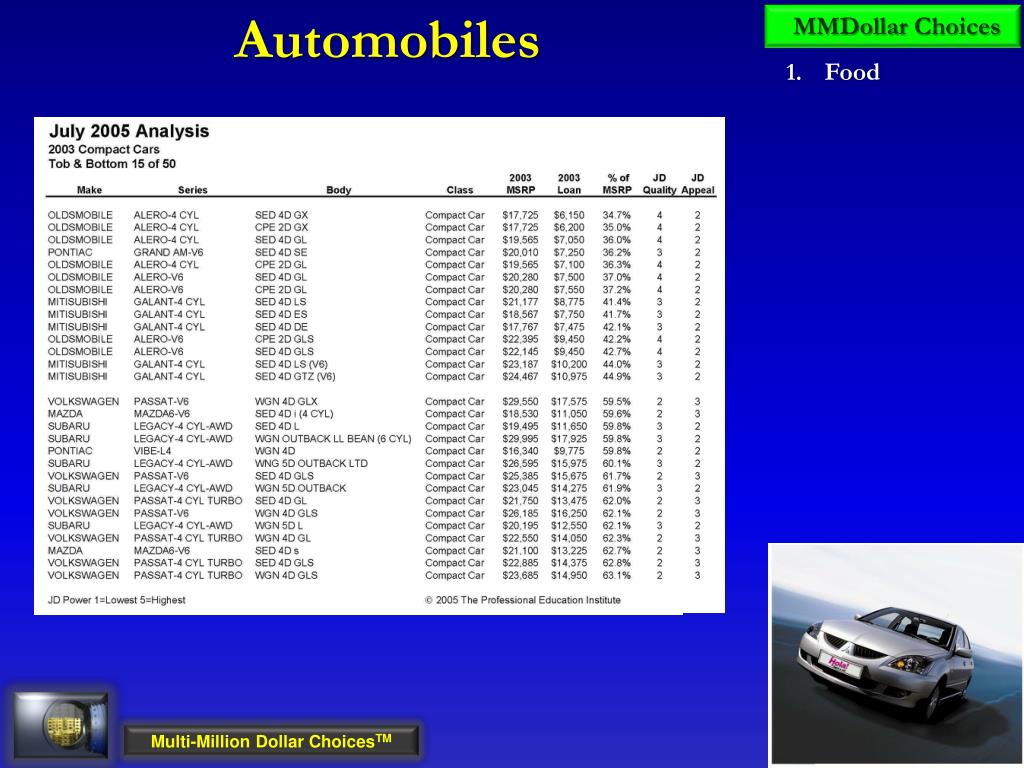This screenshot has height=768, width=1024.
Task: Select the $24,467 MSRP value
Action: click(x=520, y=376)
